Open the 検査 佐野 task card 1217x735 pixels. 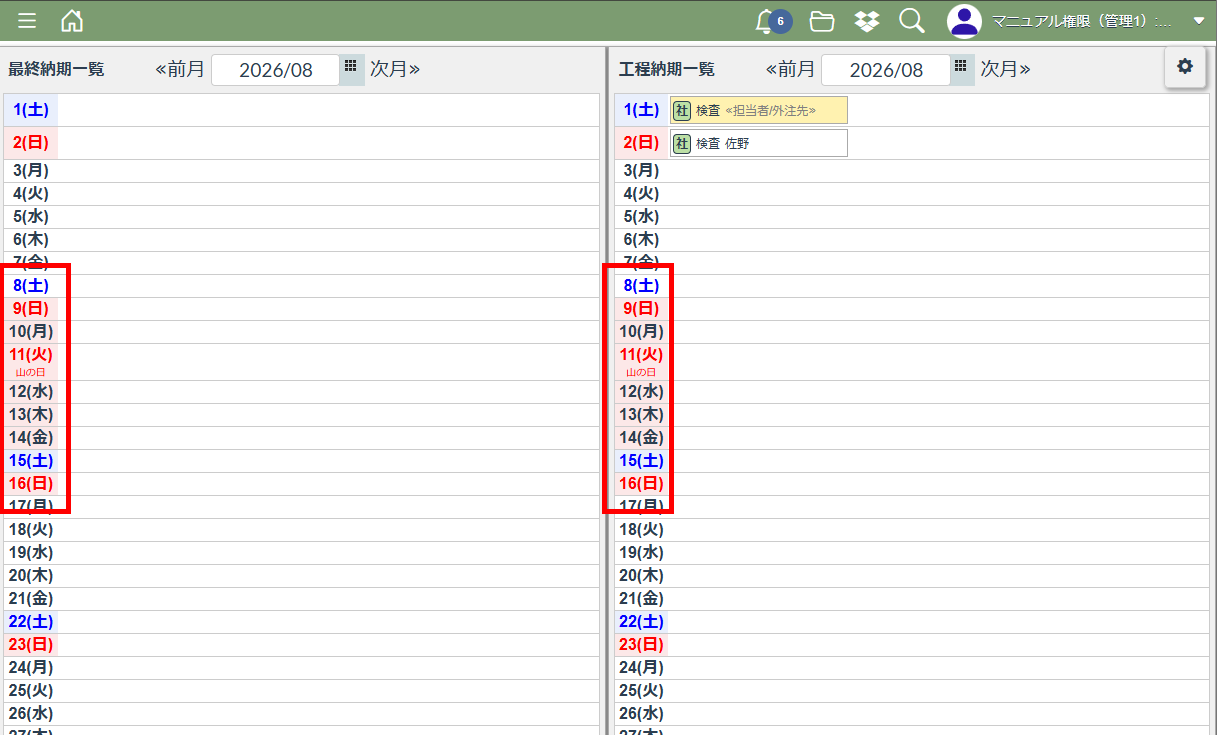point(759,143)
